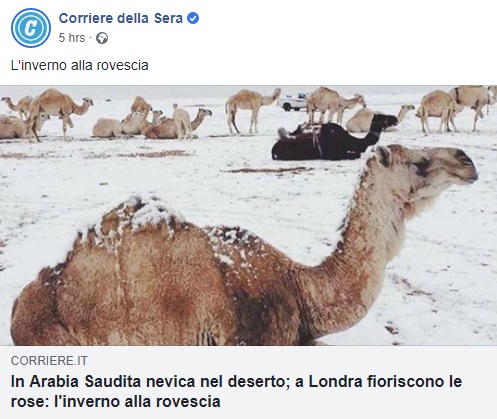Click the grey link preview footer area
Screen dimensions: 497x419
248,382
